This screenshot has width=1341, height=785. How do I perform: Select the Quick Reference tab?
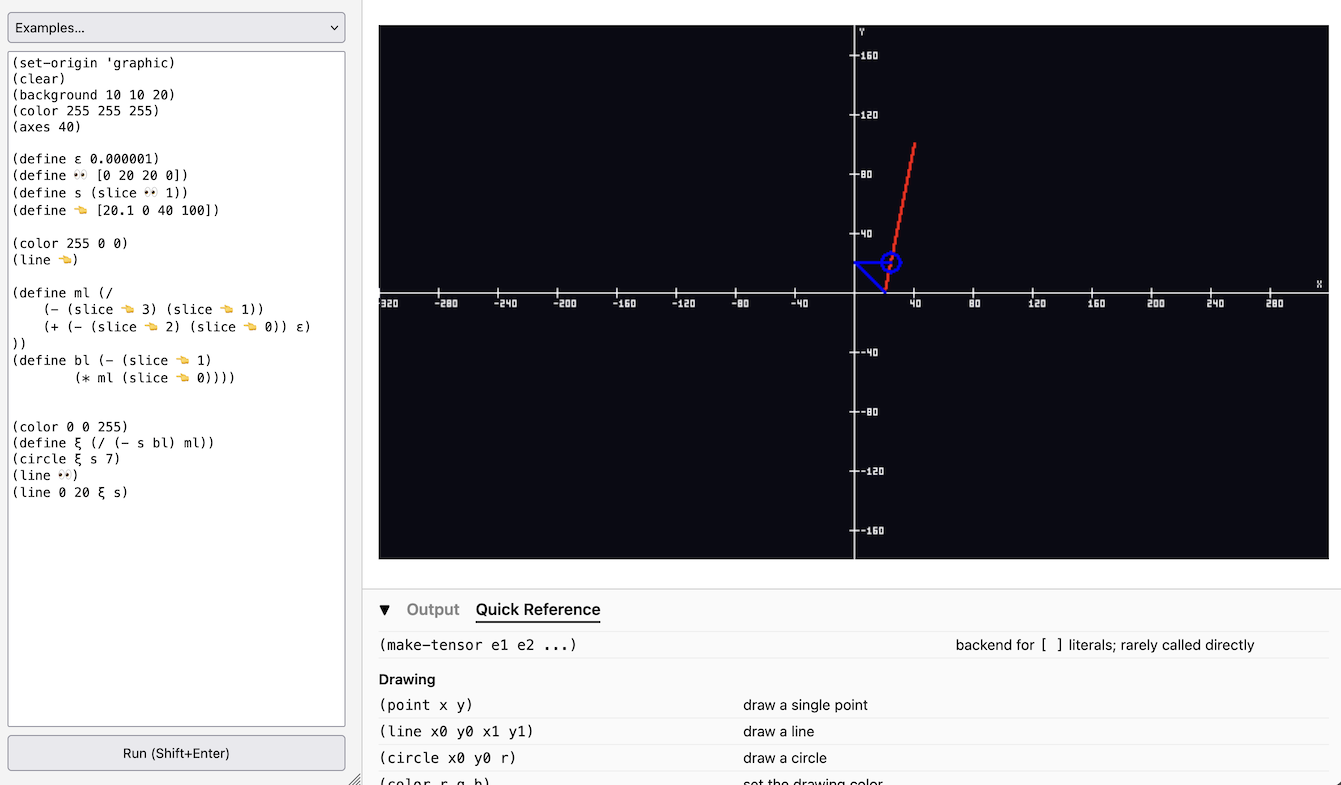538,610
